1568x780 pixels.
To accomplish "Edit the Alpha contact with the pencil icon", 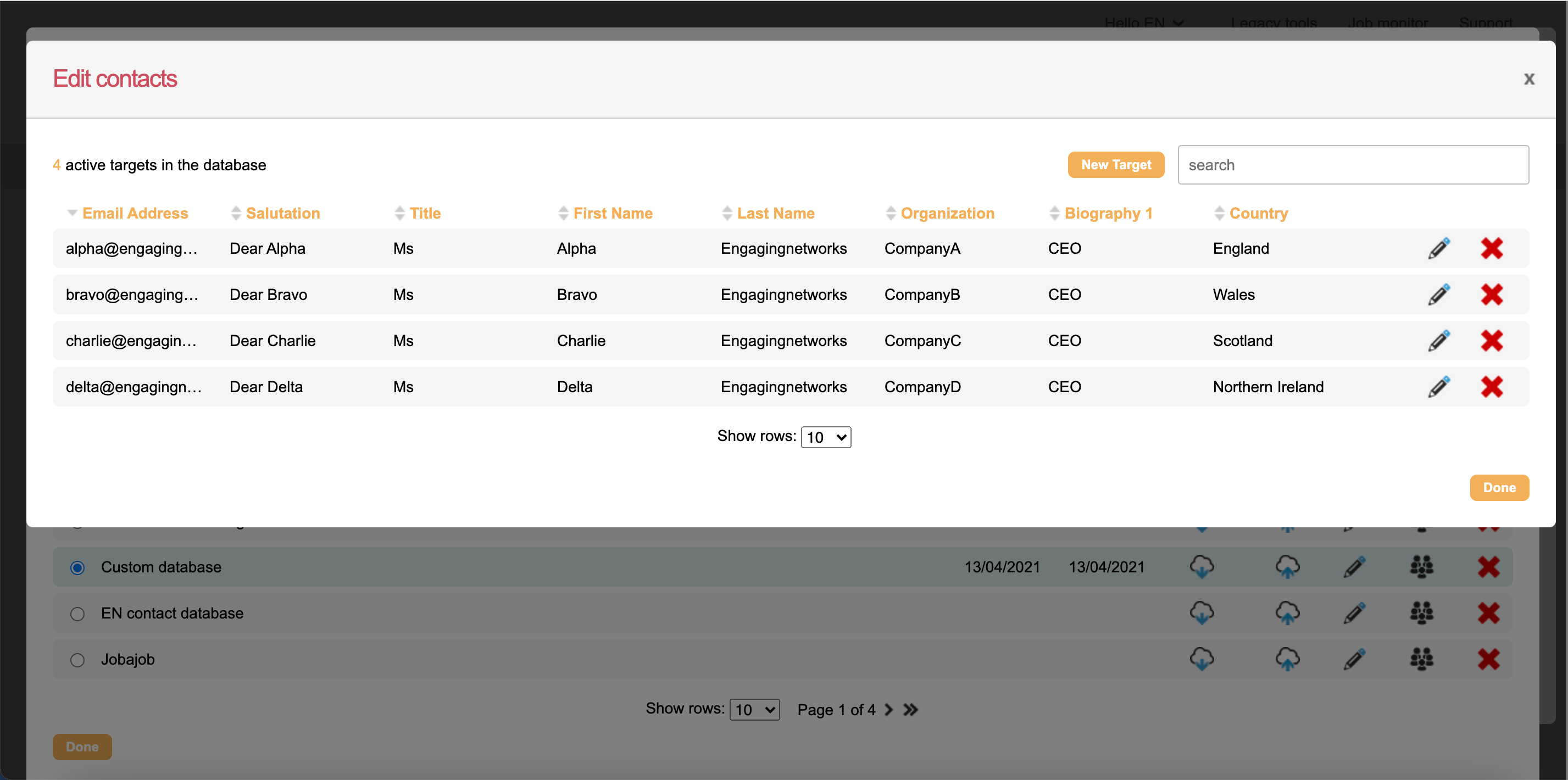I will 1439,248.
